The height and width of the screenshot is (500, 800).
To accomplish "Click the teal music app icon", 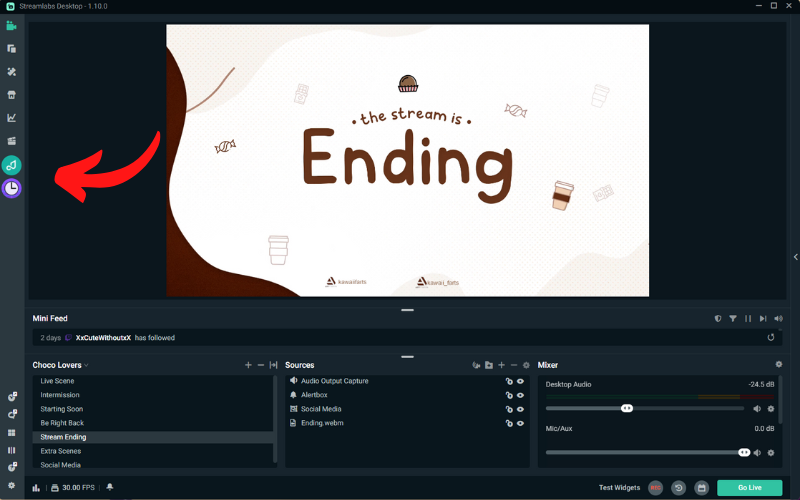I will pos(12,165).
